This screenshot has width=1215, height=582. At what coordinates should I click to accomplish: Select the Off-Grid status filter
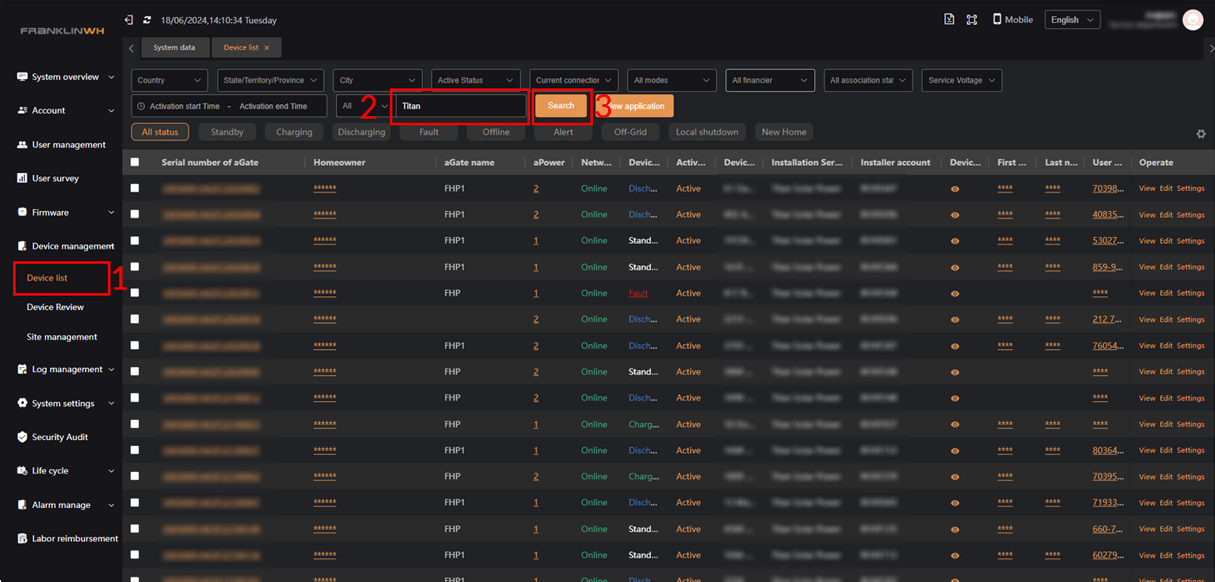point(630,132)
